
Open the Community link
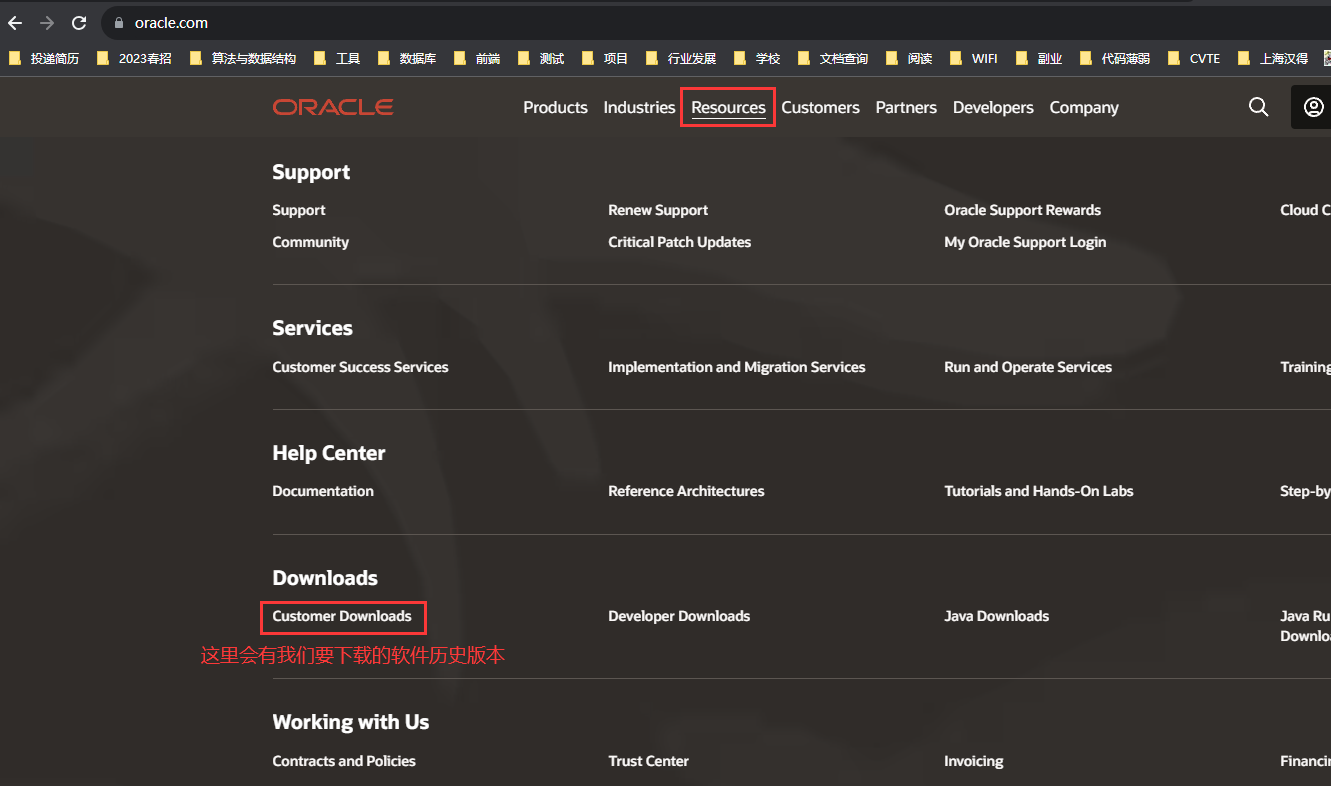310,242
